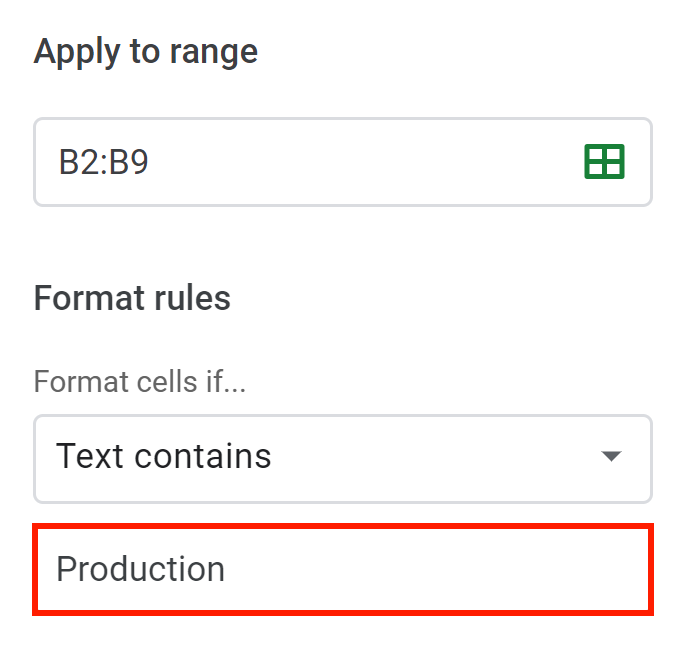Image resolution: width=686 pixels, height=649 pixels.
Task: Click the Format rules heading
Action: [132, 298]
